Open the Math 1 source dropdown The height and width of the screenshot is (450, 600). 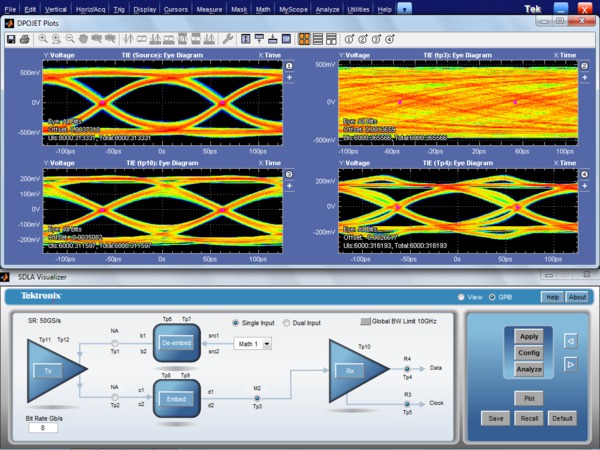pyautogui.click(x=267, y=344)
